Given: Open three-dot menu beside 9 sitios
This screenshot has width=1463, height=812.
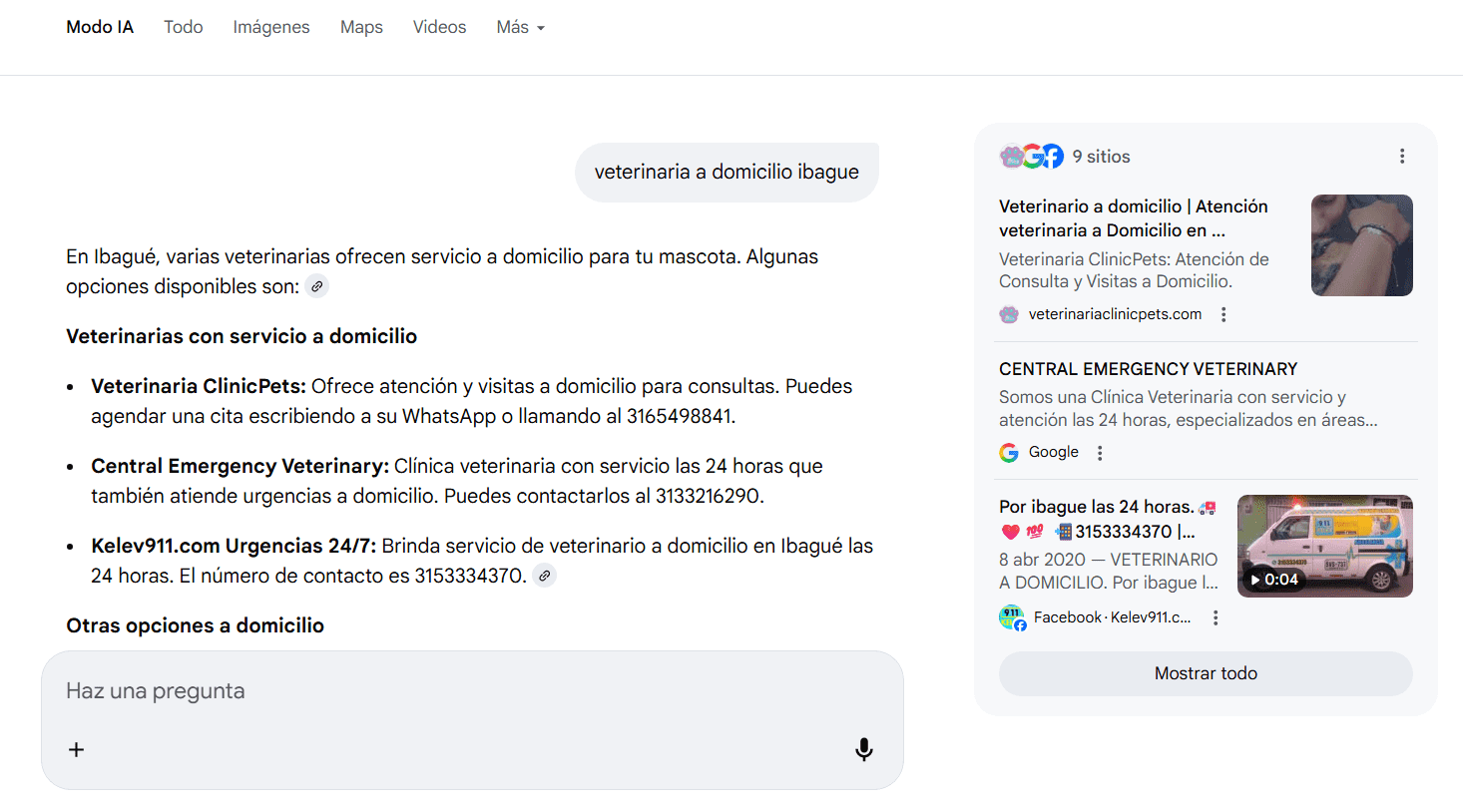Looking at the screenshot, I should 1401,157.
